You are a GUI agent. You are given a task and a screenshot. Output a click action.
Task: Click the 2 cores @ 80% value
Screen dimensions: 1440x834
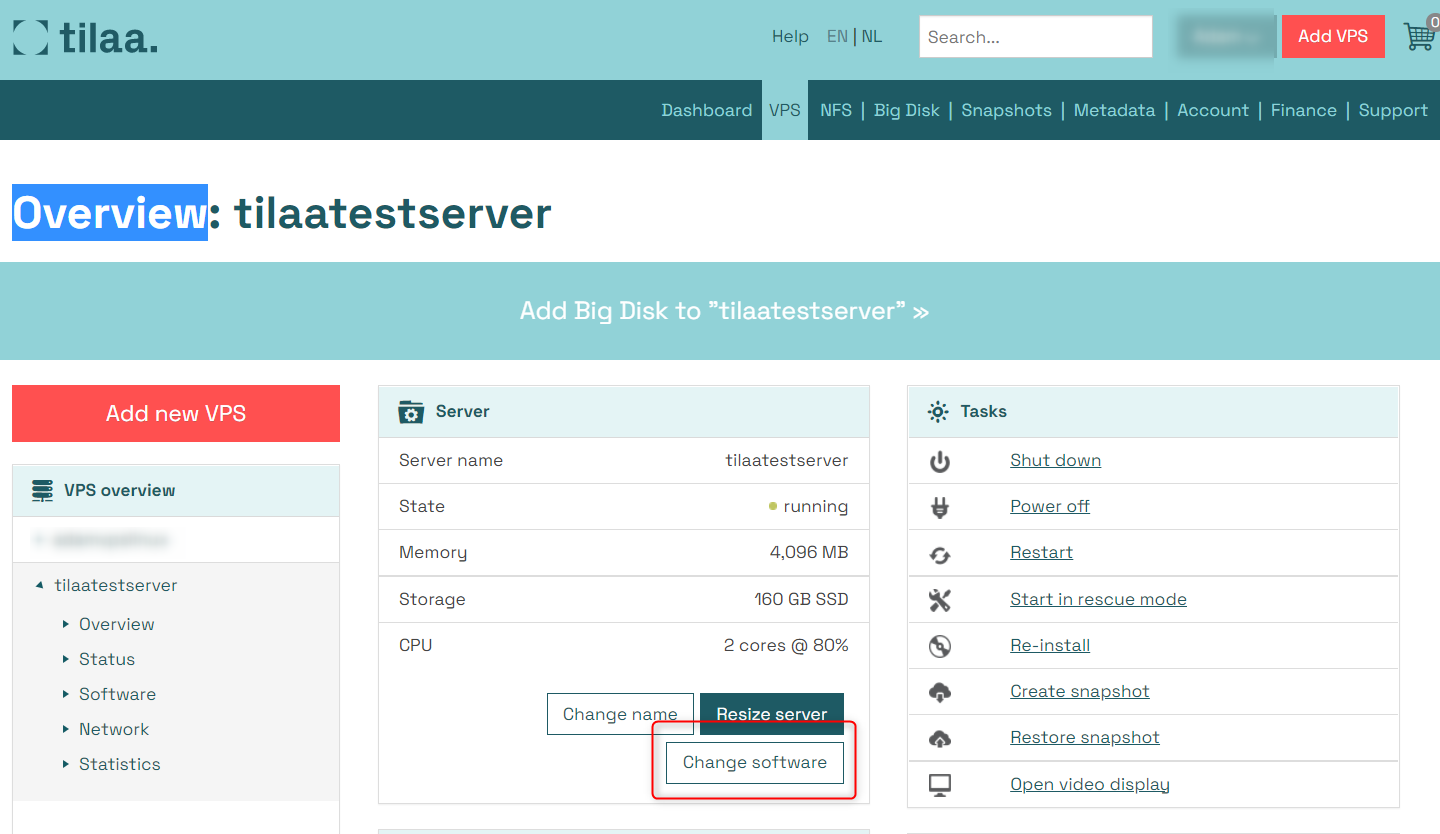pos(786,645)
